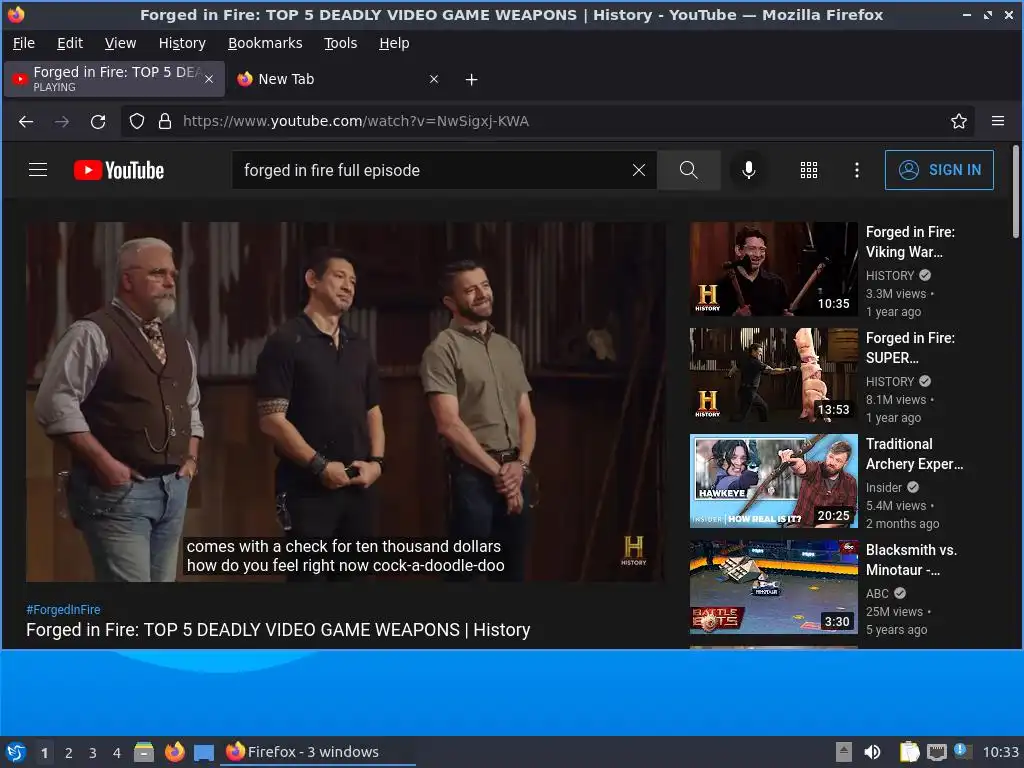Open Blacksmith vs. Minotaur title link
The image size is (1024, 768).
click(911, 560)
